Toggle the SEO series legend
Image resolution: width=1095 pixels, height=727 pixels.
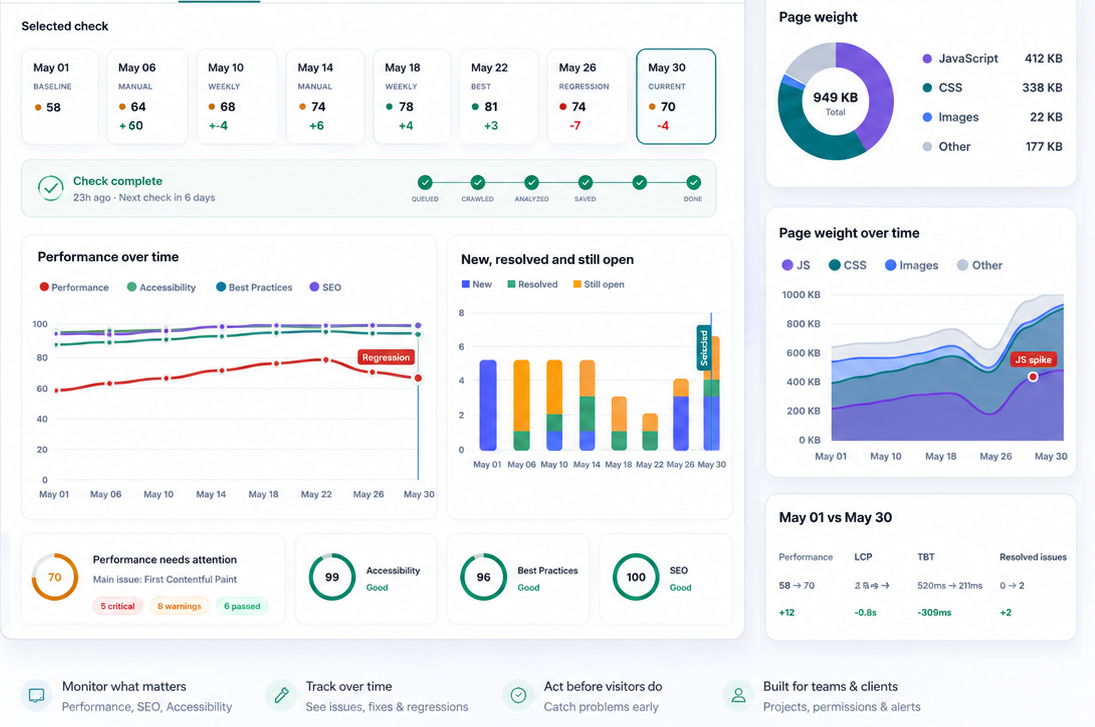tap(325, 287)
